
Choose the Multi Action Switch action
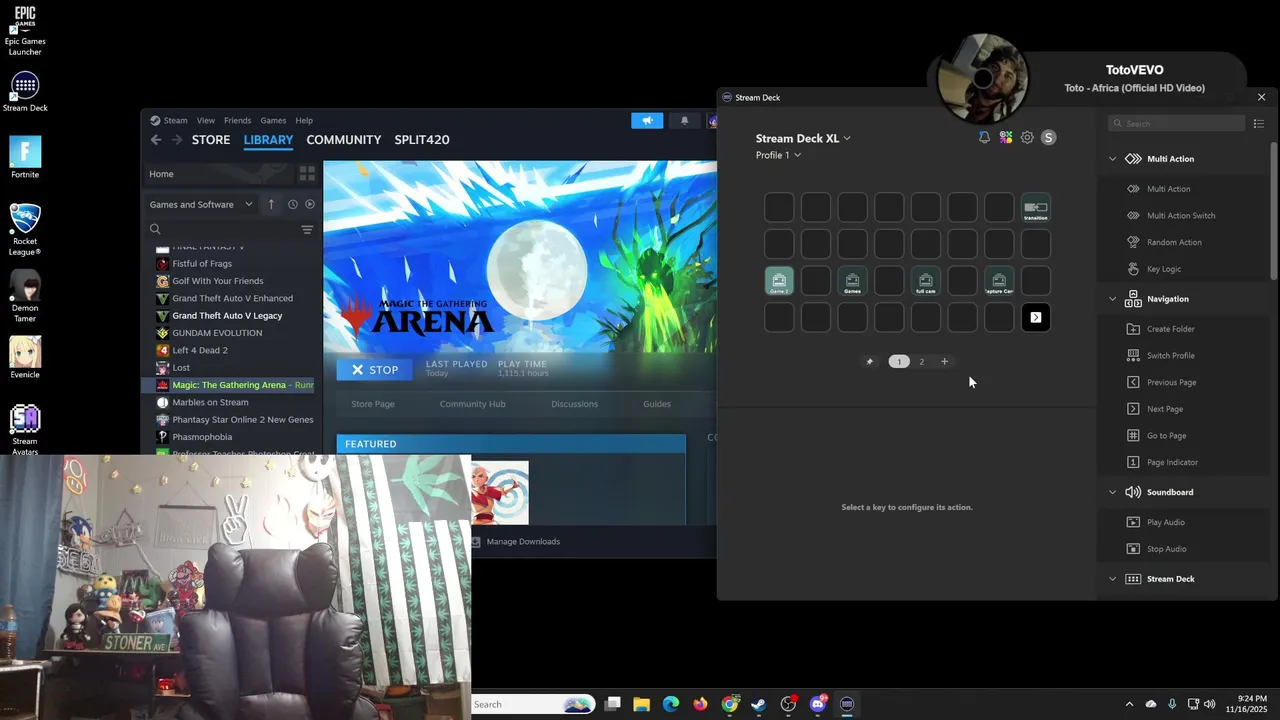(1181, 216)
